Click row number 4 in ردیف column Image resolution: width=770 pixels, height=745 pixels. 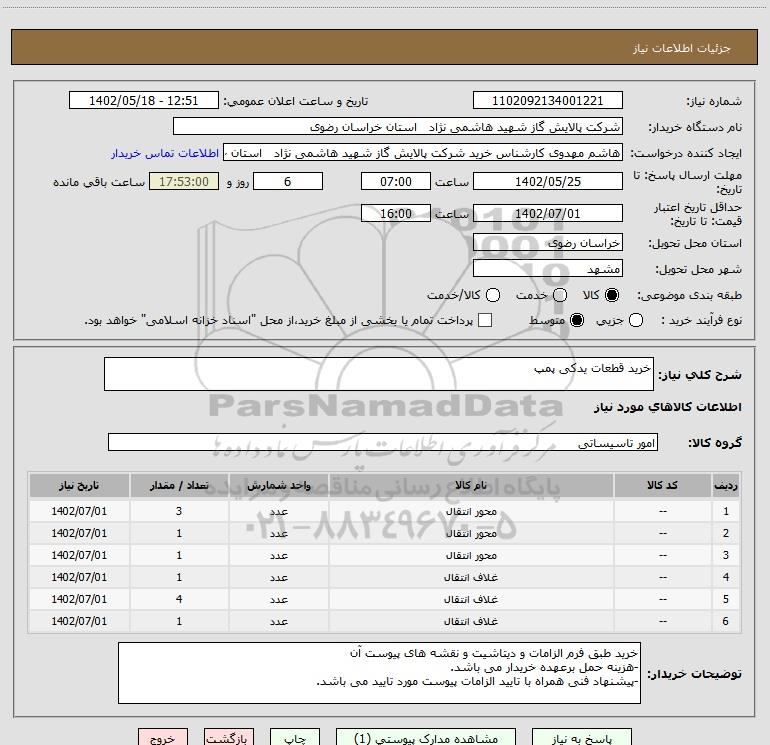[x=726, y=578]
